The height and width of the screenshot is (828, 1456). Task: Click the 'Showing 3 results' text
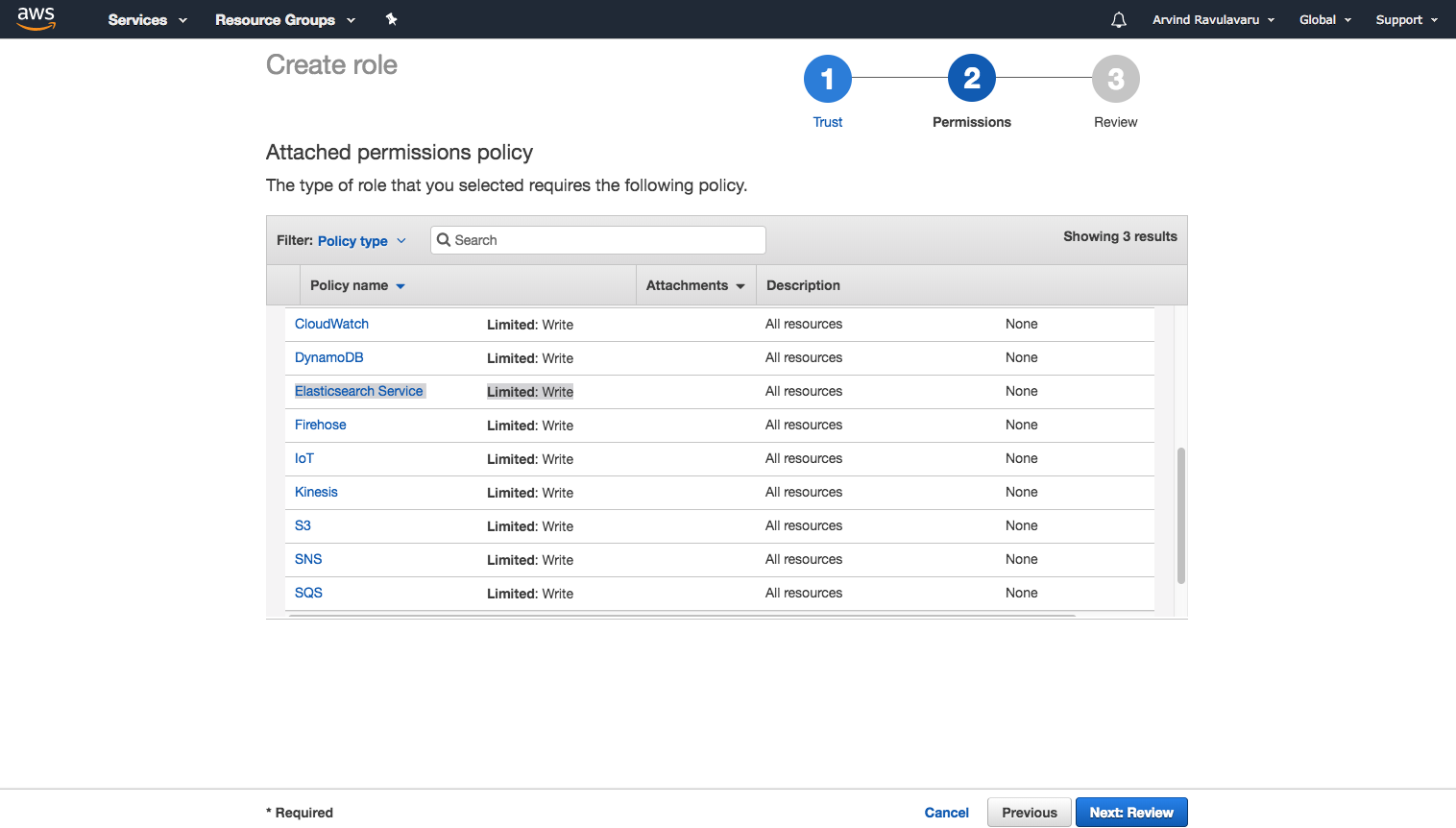[x=1120, y=236]
